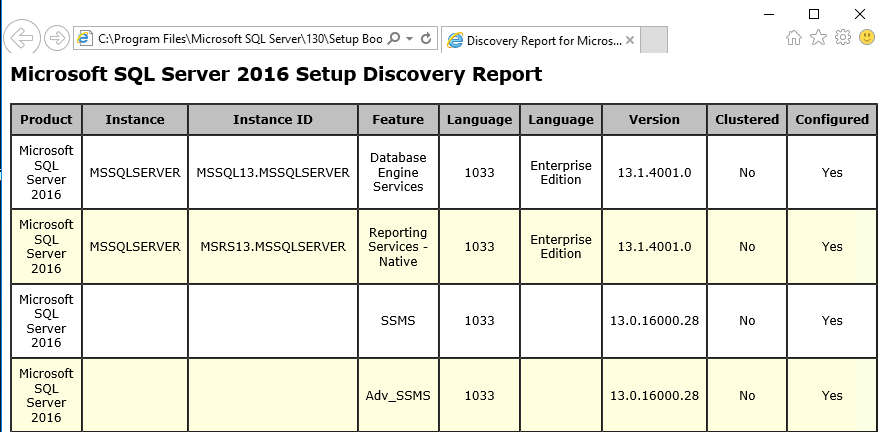This screenshot has height=432, width=880.
Task: Maximize the browser window
Action: (814, 14)
